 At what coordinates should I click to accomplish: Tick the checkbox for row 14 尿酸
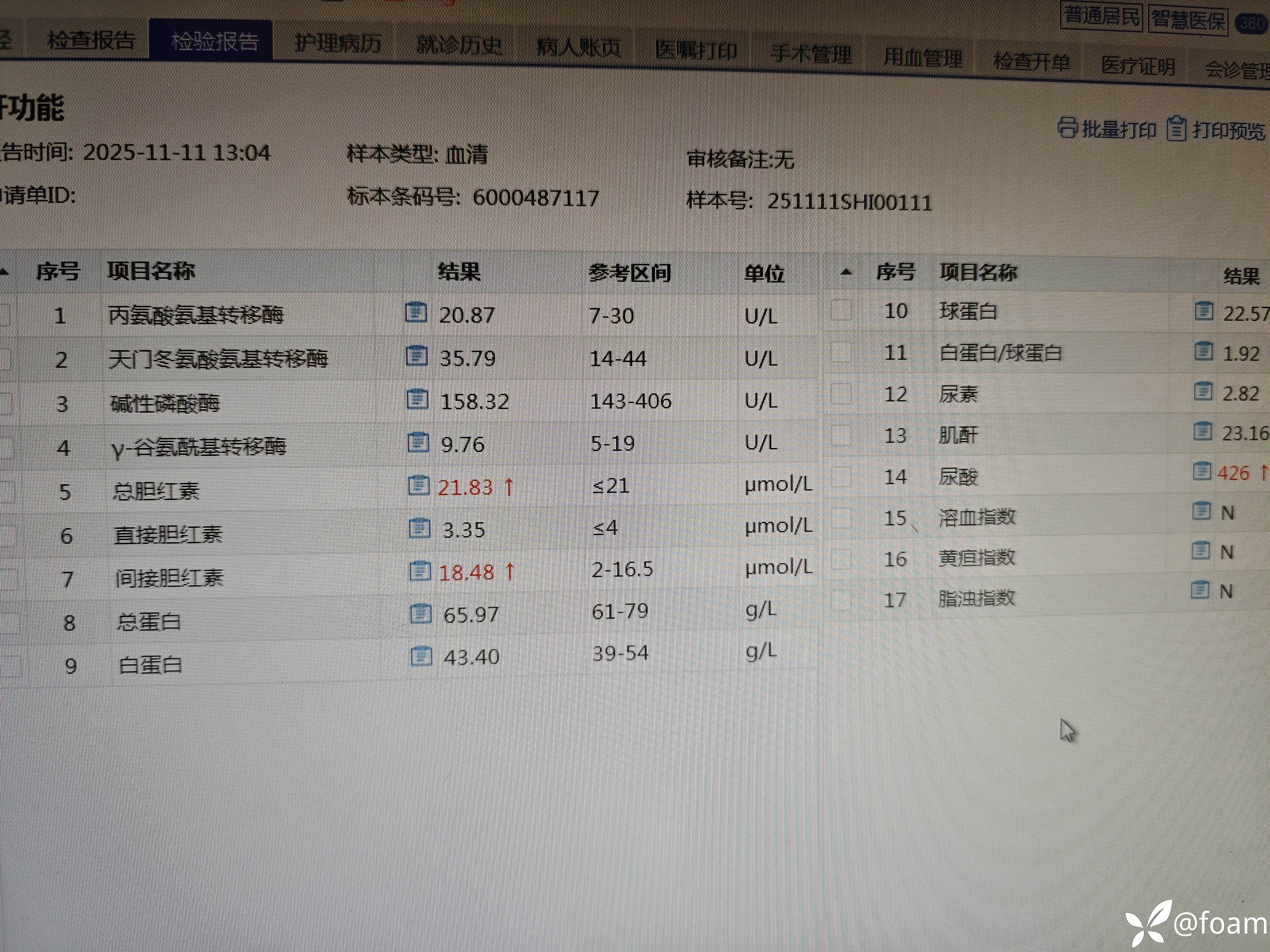point(841,476)
